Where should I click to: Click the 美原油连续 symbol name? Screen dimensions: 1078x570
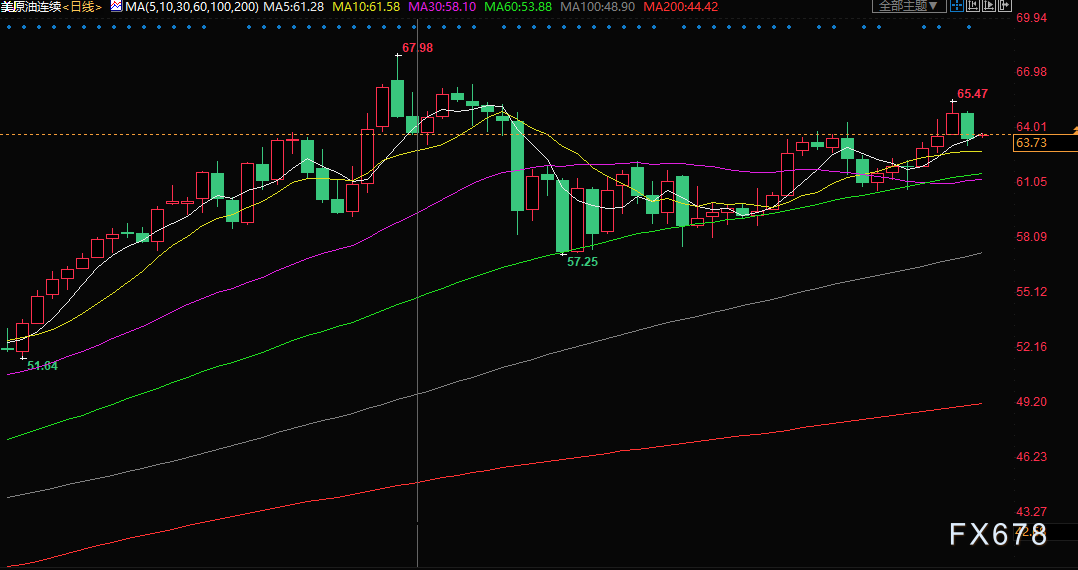point(31,7)
